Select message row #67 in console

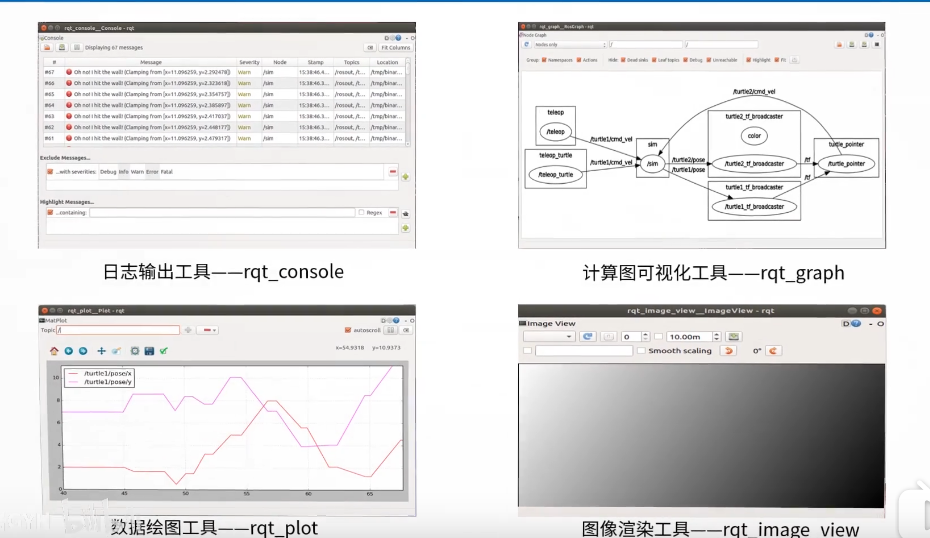(x=225, y=72)
